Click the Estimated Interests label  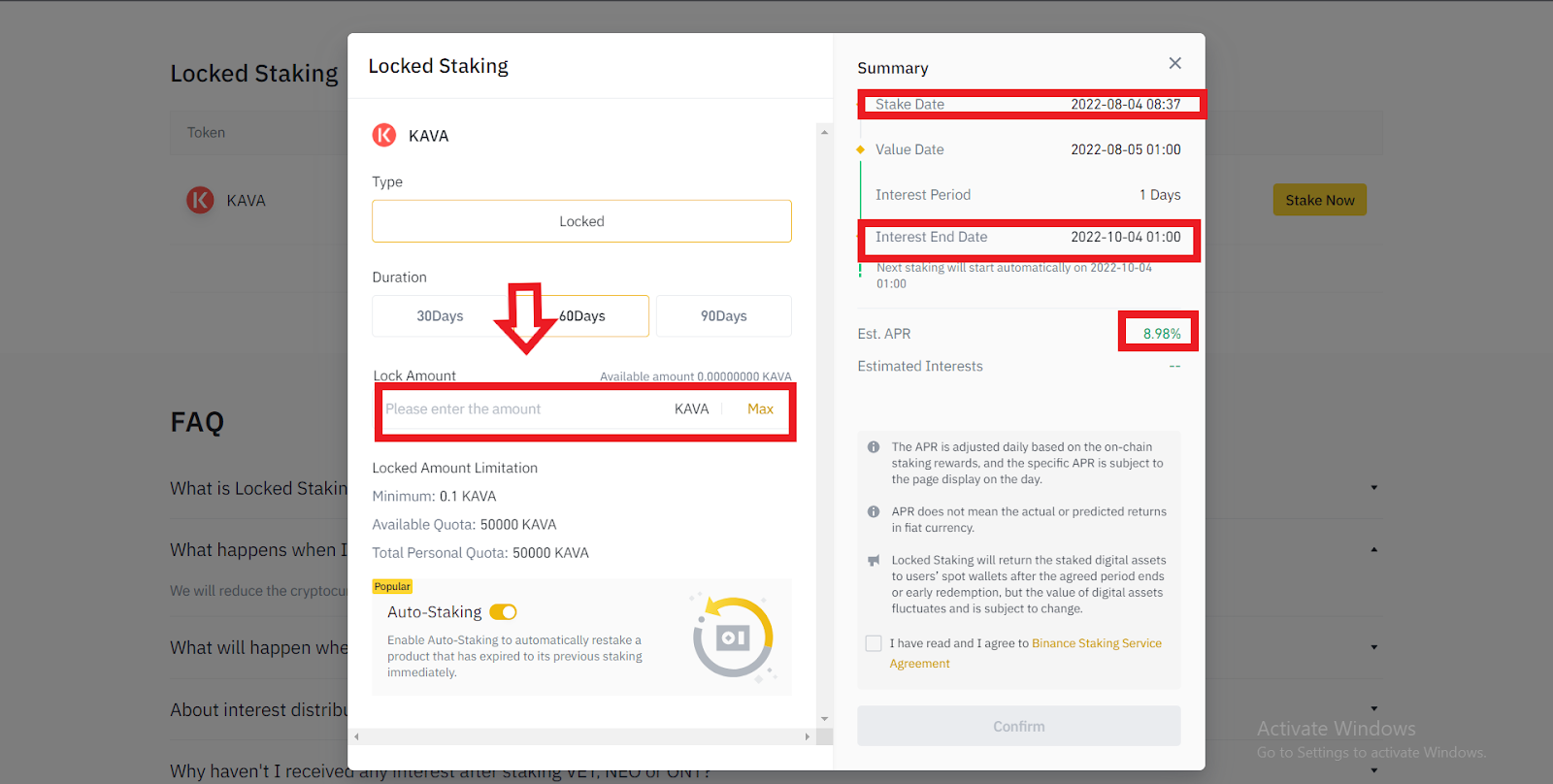coord(920,366)
